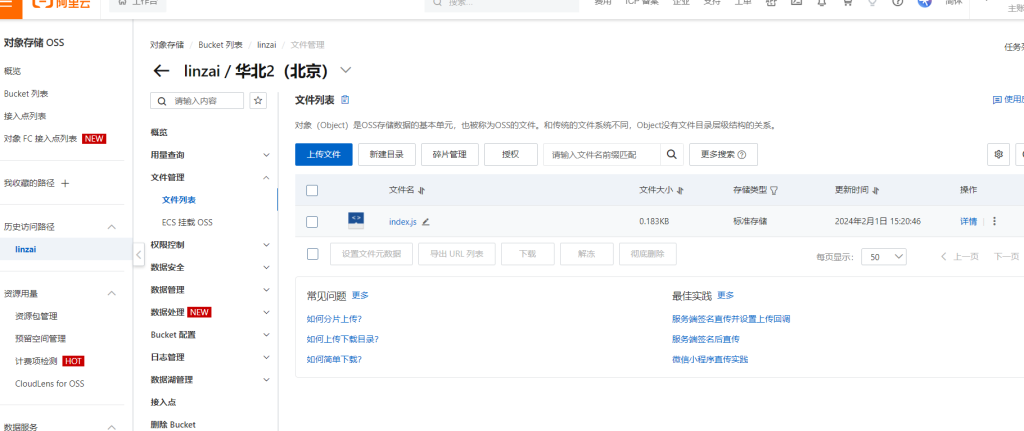1024x431 pixels.
Task: Collapse the sidebar with the left chevron handle
Action: (138, 255)
